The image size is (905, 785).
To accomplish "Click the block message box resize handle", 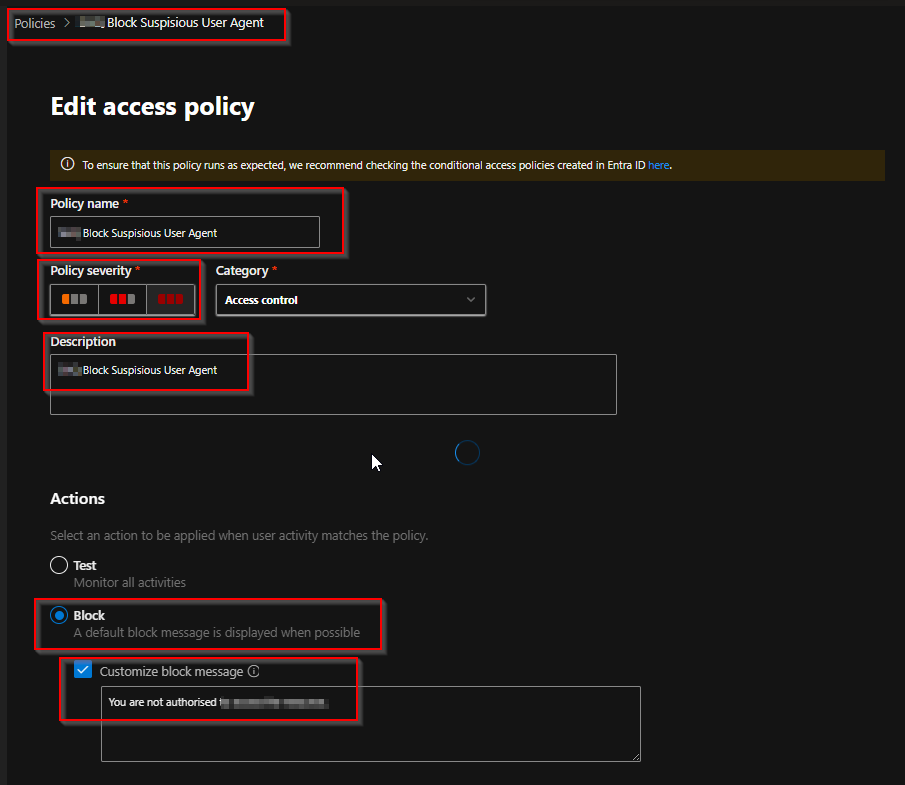I will pyautogui.click(x=635, y=757).
